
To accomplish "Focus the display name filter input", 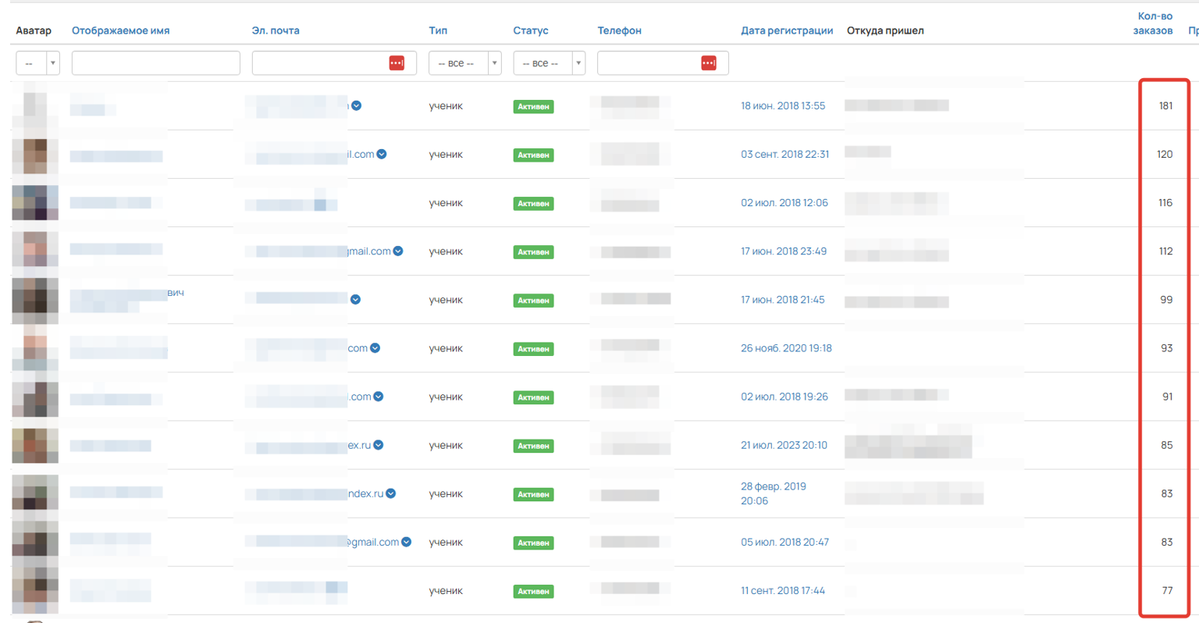I will tap(156, 63).
